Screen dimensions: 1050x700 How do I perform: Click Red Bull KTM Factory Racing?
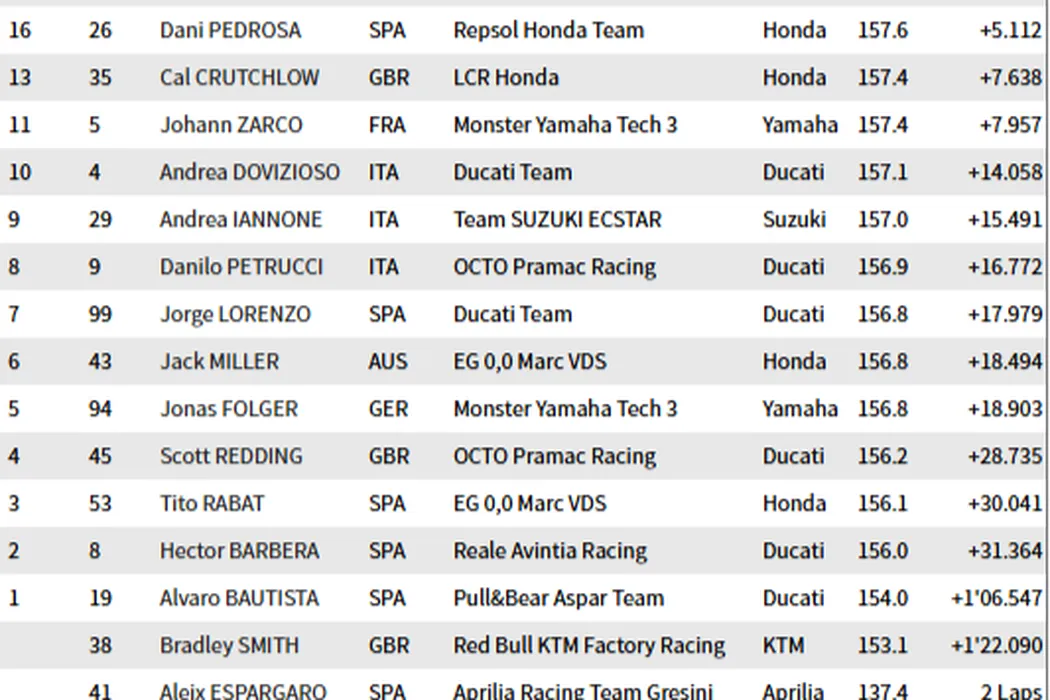pos(589,646)
